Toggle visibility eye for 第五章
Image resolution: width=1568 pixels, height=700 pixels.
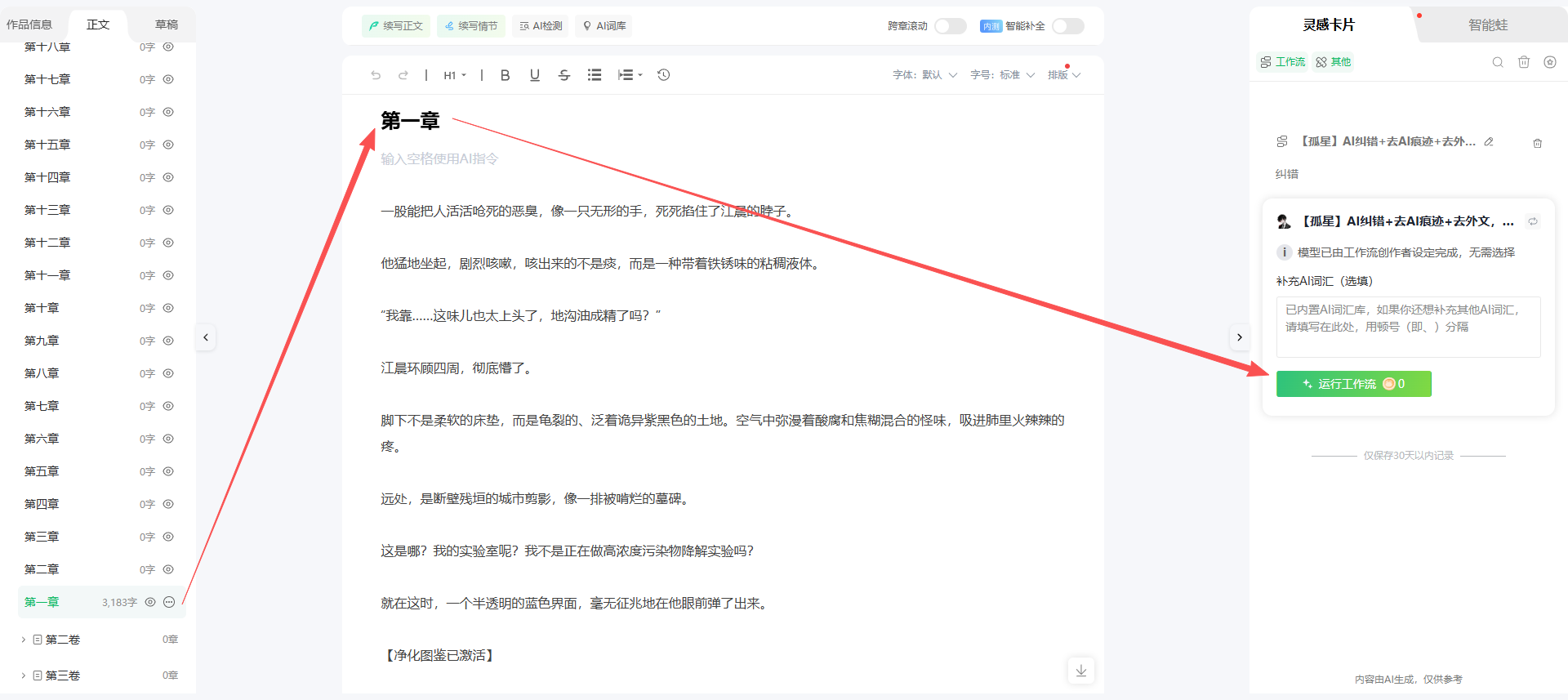168,471
